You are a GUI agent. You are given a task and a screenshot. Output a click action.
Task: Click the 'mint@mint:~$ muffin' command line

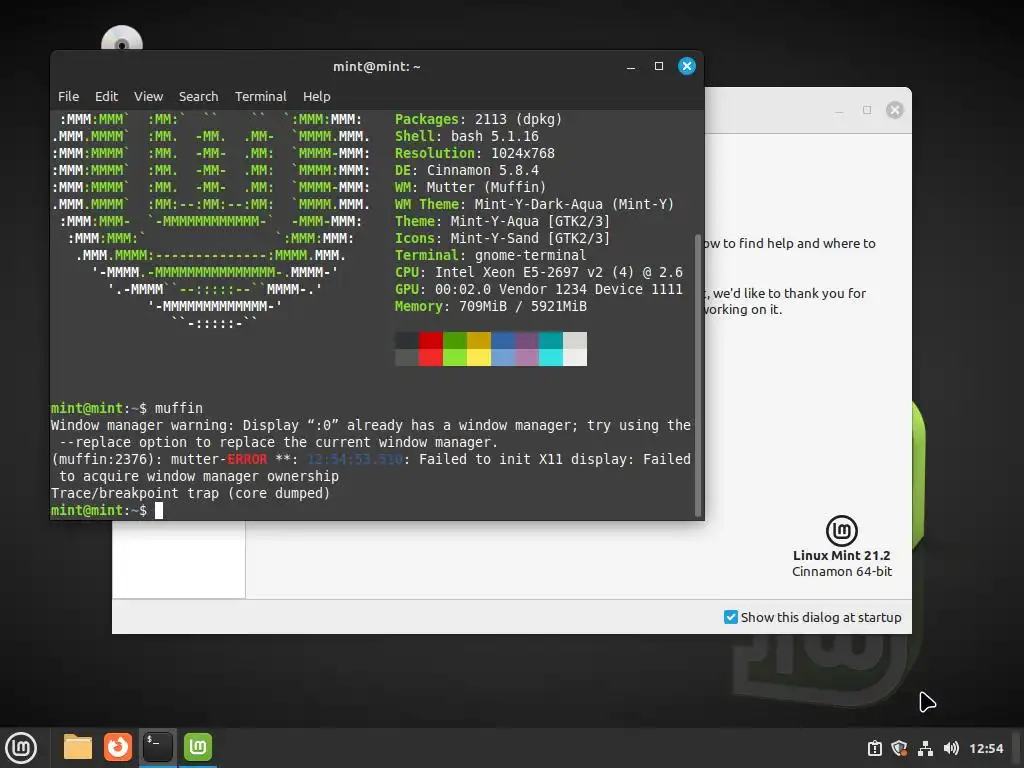[x=127, y=409]
